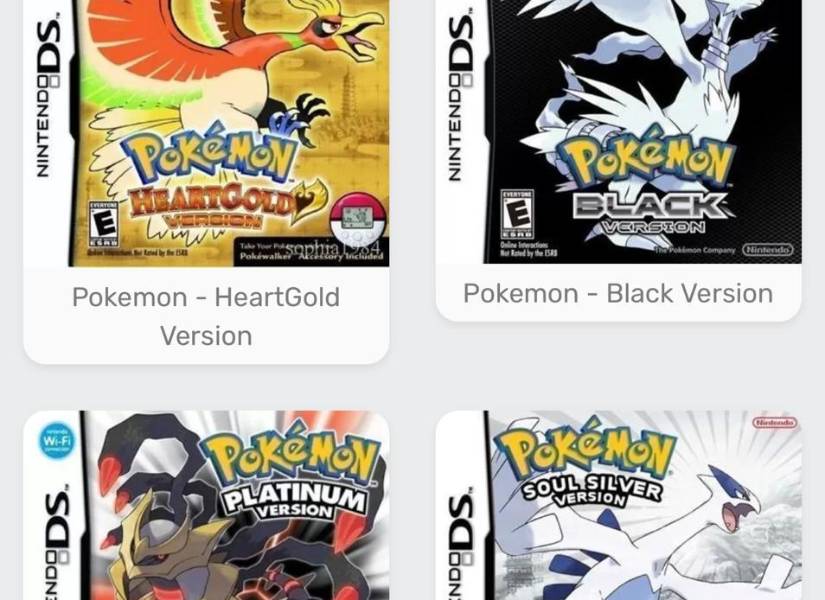
Task: Click the ESRB E rating on Black cover
Action: click(517, 214)
